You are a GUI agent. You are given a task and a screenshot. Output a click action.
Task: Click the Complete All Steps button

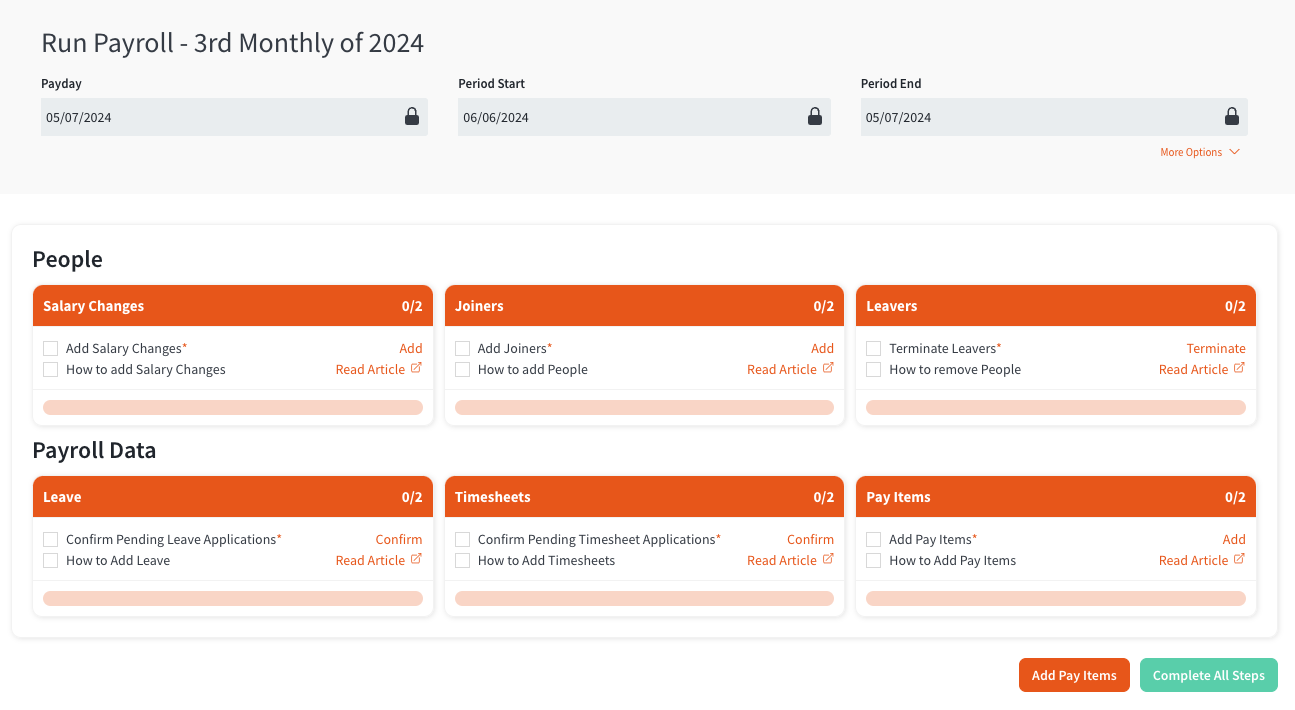pos(1208,675)
